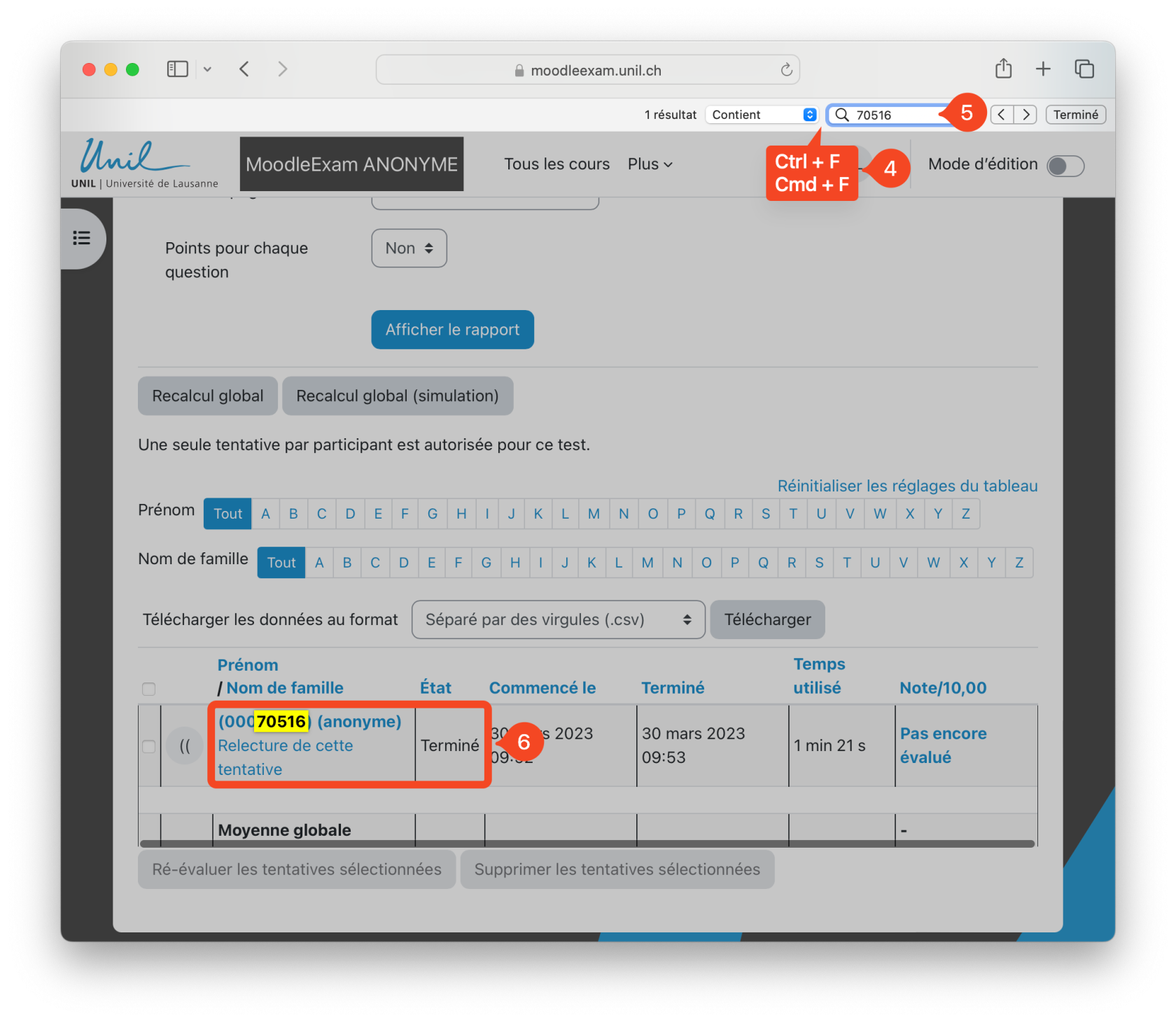Open the Share icon in Safari toolbar
This screenshot has width=1176, height=1022.
(x=1003, y=69)
